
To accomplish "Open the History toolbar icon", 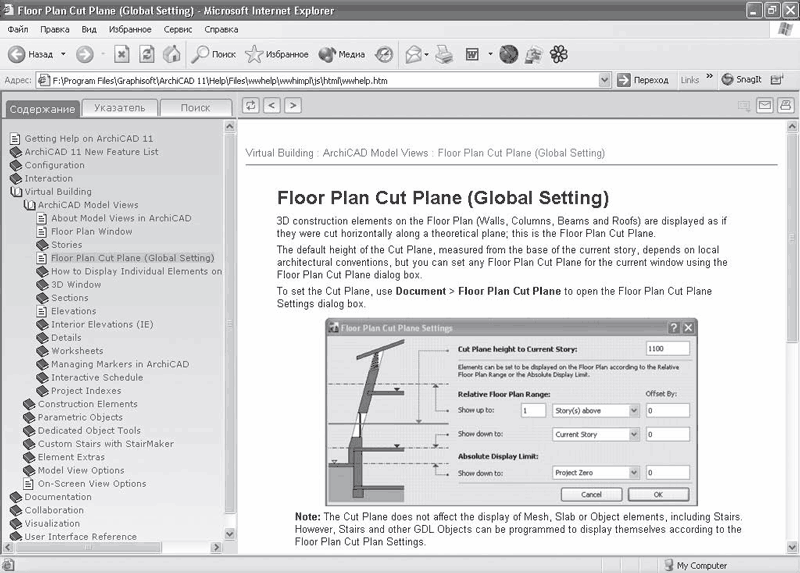I will click(385, 54).
